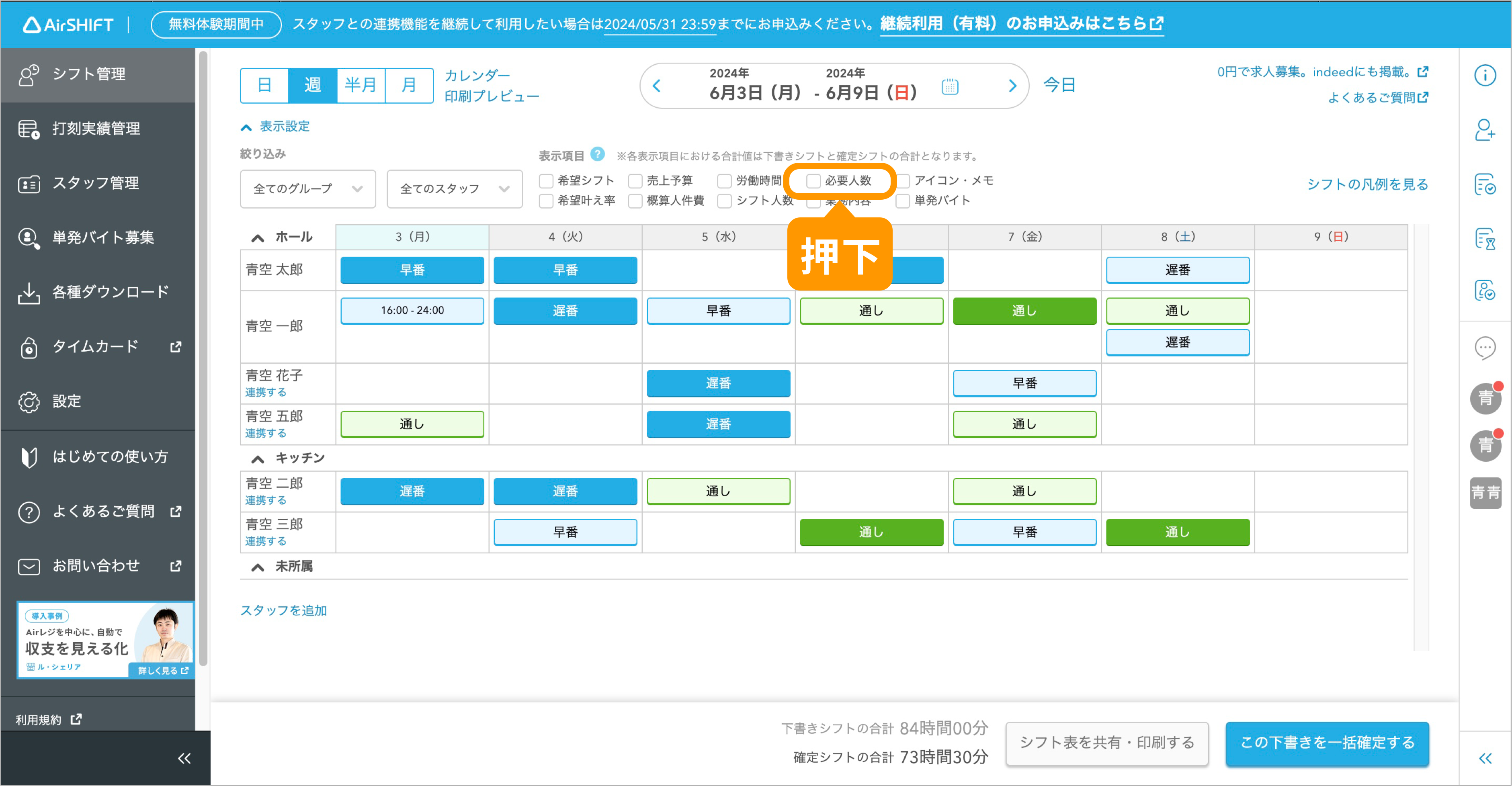Open the 継続利用（有料）のお申込み link

coord(1022,24)
